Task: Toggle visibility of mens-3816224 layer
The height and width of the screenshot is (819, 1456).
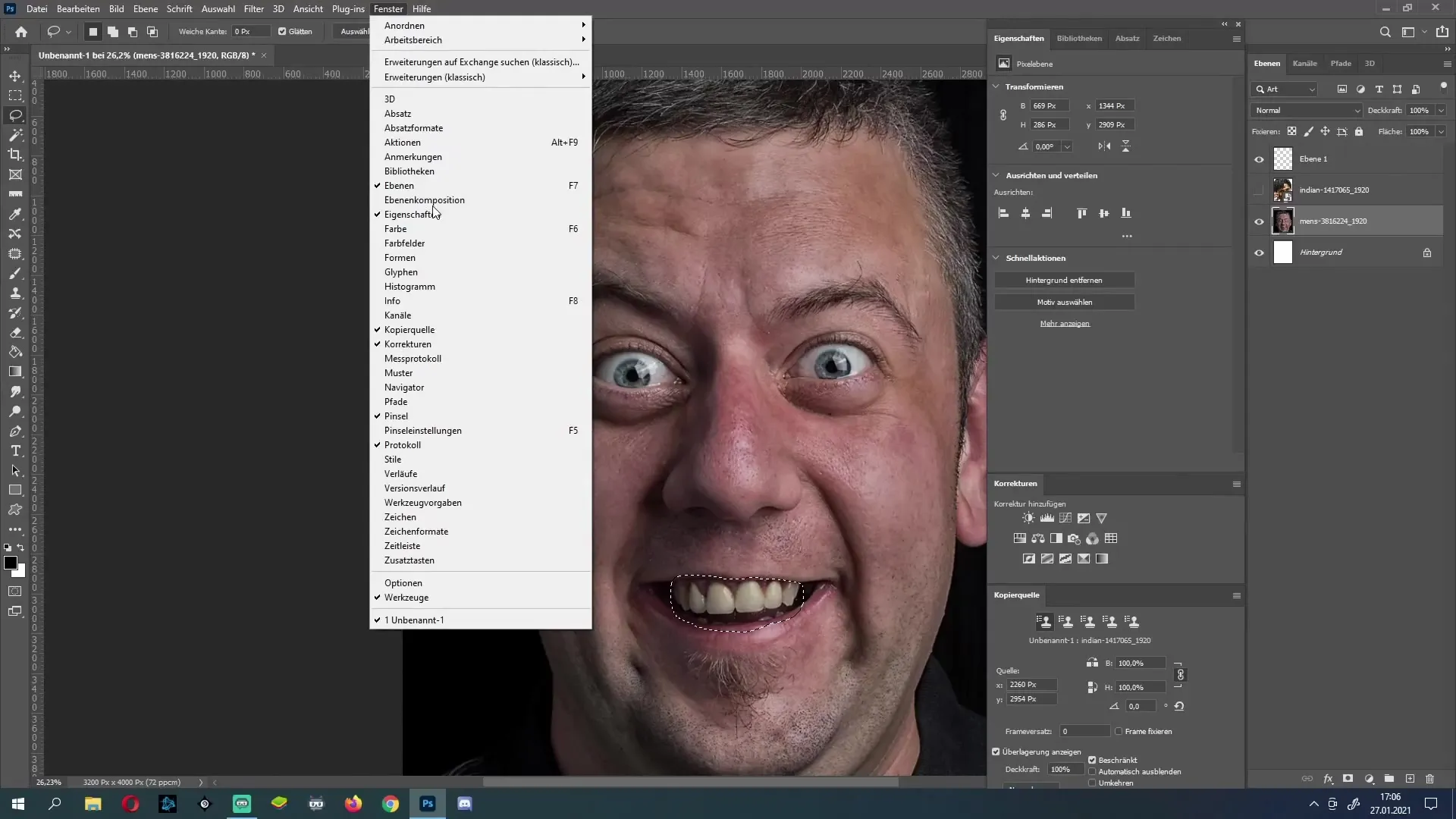Action: pos(1259,221)
